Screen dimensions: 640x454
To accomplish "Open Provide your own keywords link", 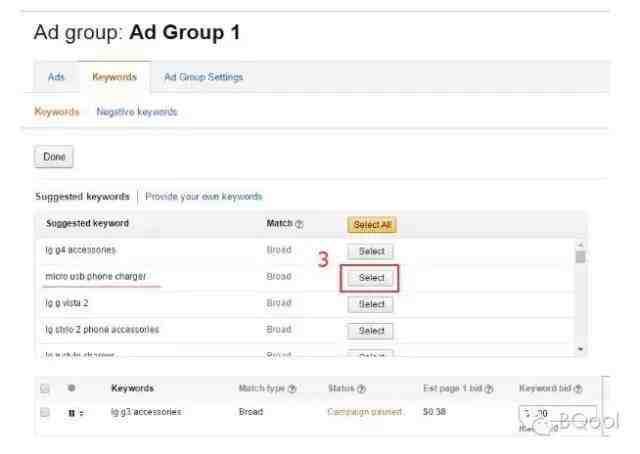I will [x=204, y=196].
